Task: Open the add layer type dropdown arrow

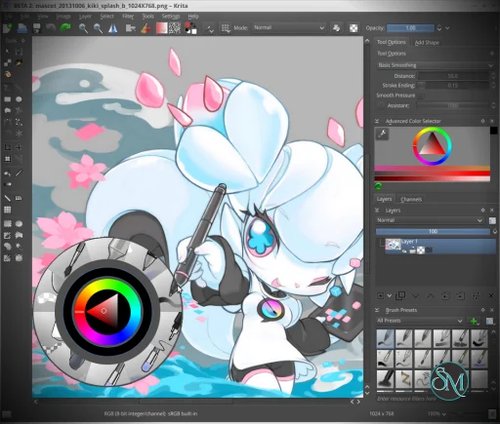Action: coord(389,296)
